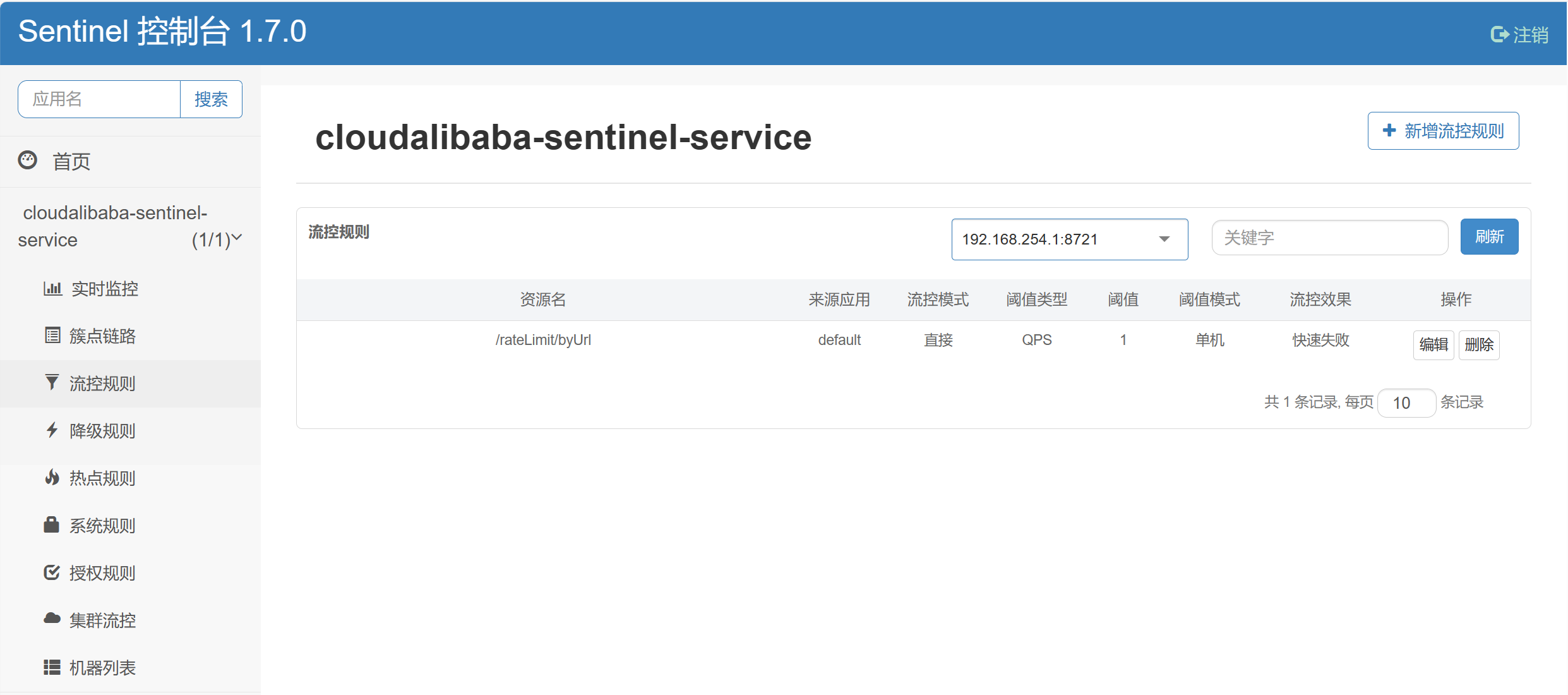The height and width of the screenshot is (695, 1568).
Task: Click the cloudalibaba-sentinel-service page heading
Action: 563,137
